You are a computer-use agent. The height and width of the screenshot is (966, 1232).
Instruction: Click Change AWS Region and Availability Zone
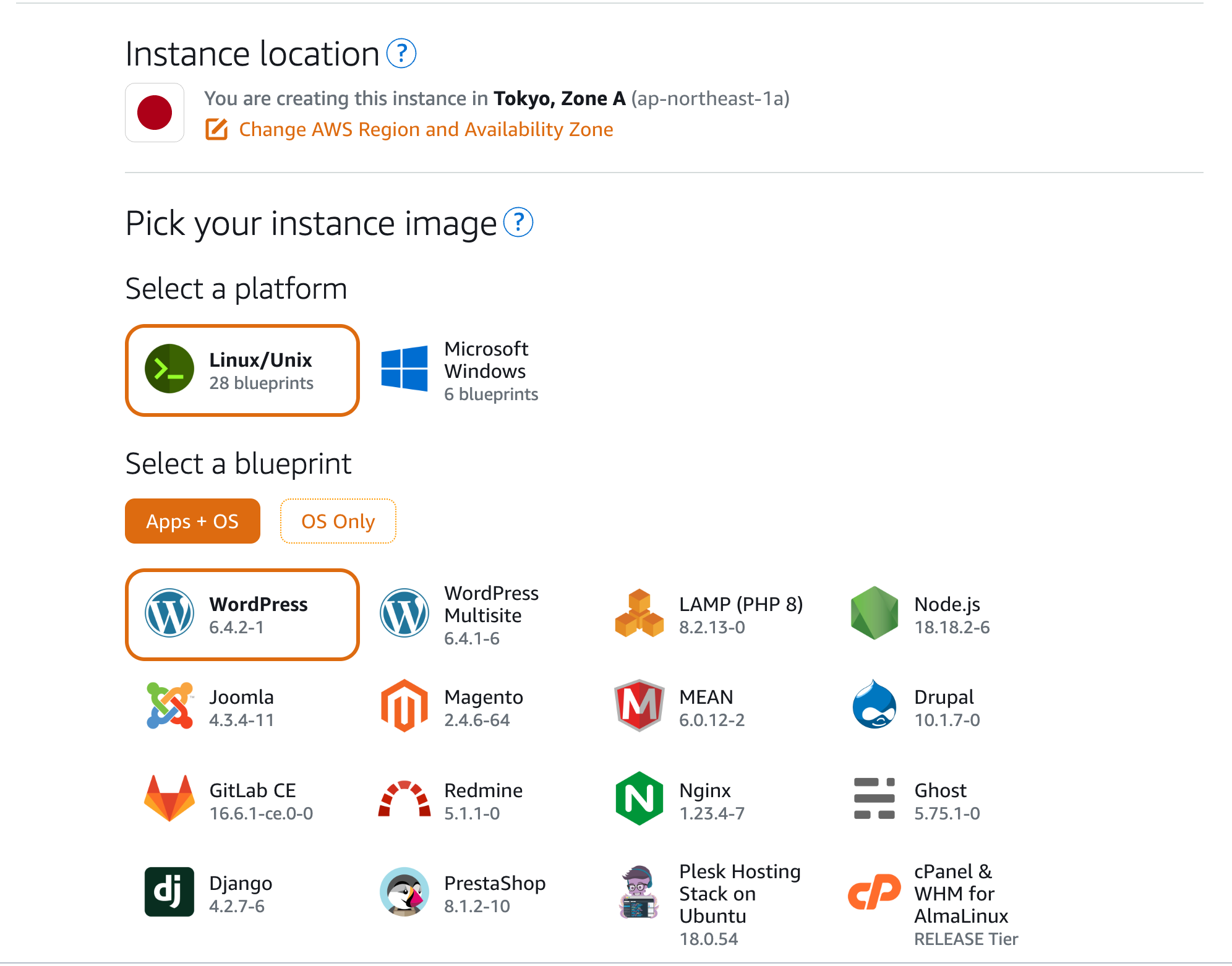tap(426, 129)
